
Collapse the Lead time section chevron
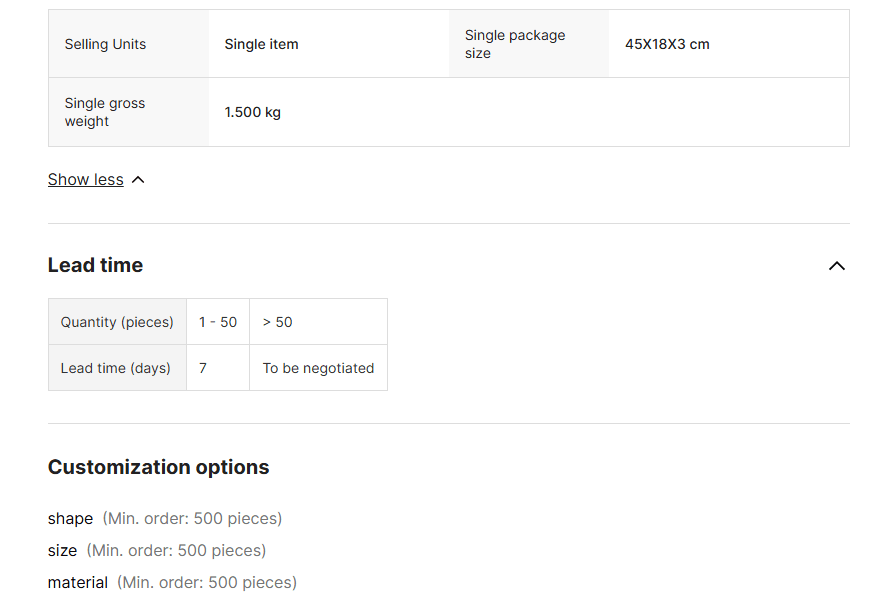coord(837,266)
